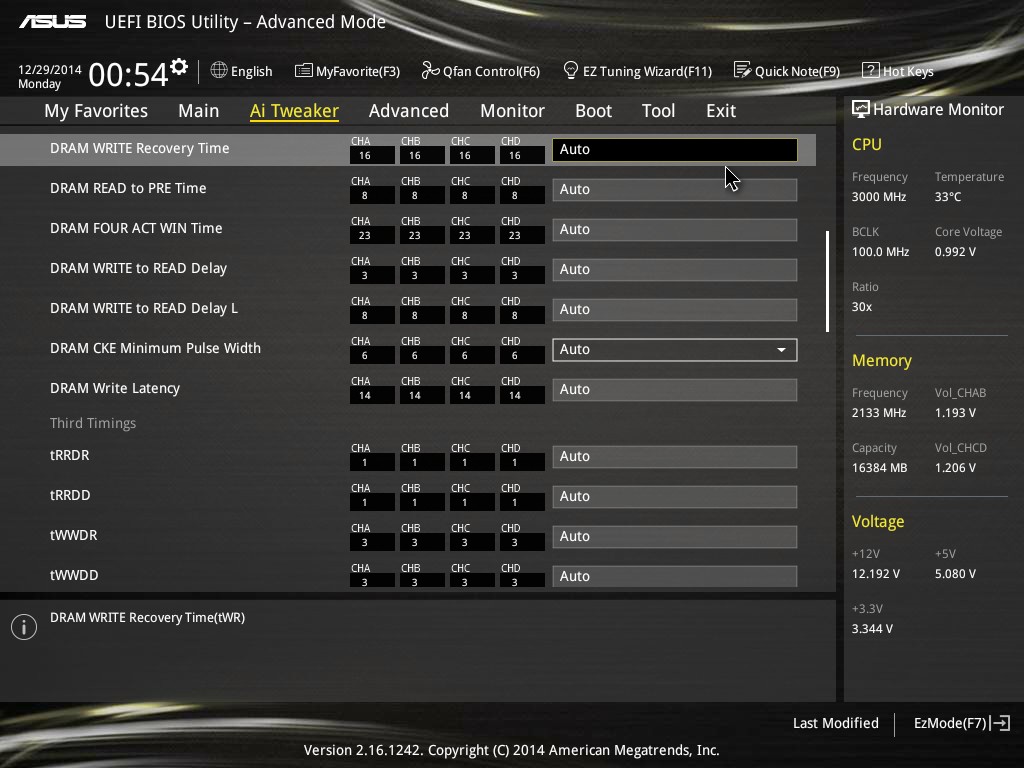
Task: Go to the Advanced tab
Action: click(x=409, y=110)
